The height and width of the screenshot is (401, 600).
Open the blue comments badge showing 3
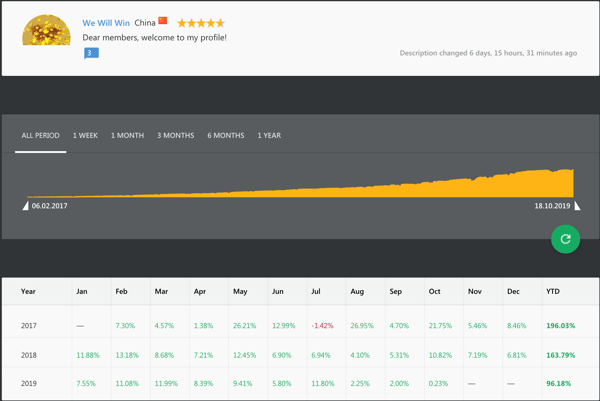click(x=91, y=53)
